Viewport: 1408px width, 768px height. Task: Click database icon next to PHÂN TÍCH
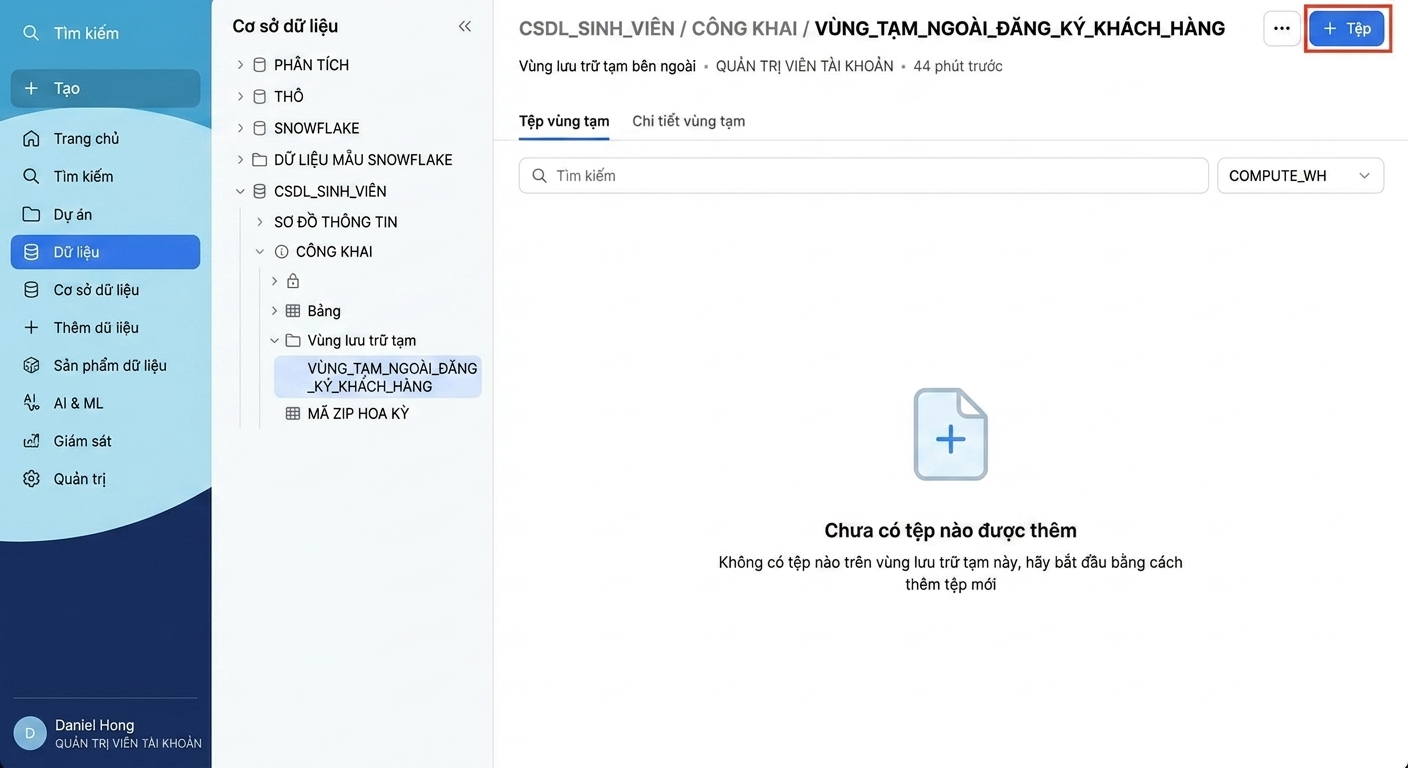coord(260,65)
